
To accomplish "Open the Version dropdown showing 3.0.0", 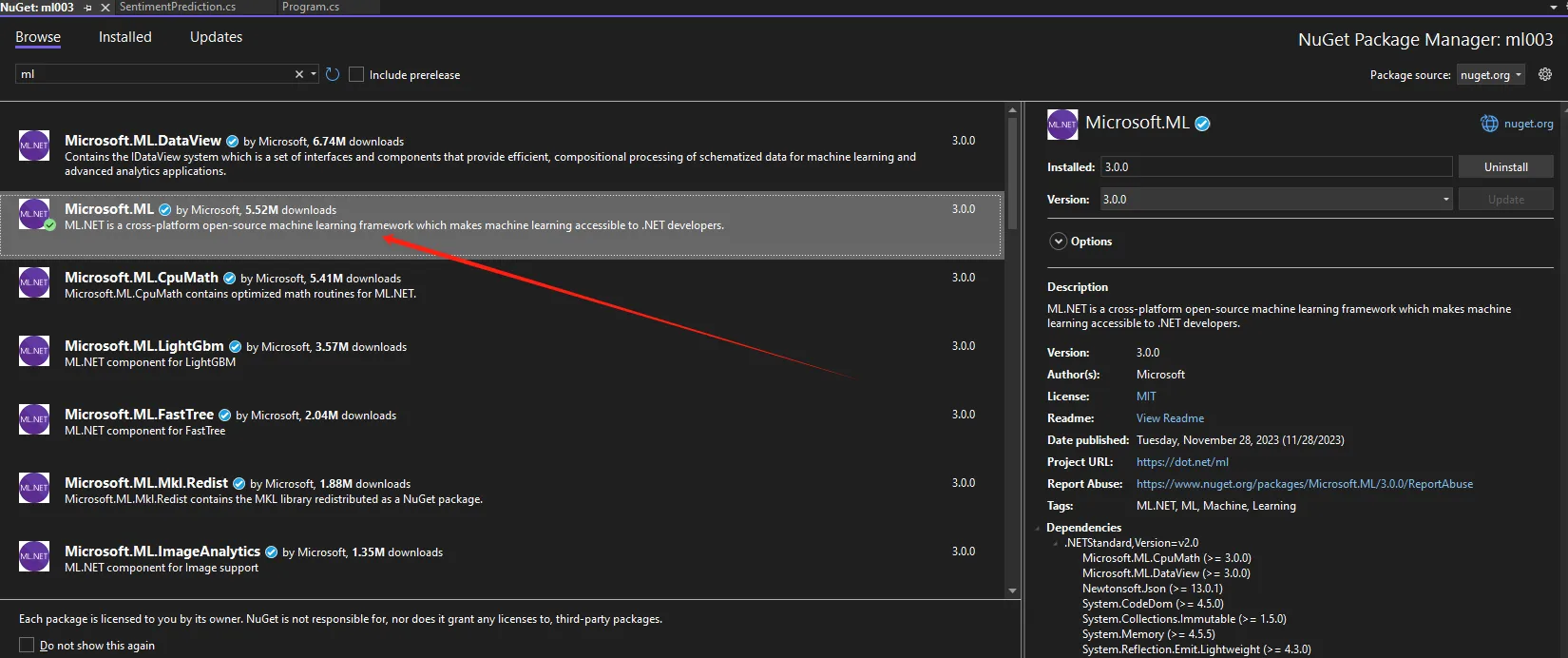I will tap(1275, 200).
